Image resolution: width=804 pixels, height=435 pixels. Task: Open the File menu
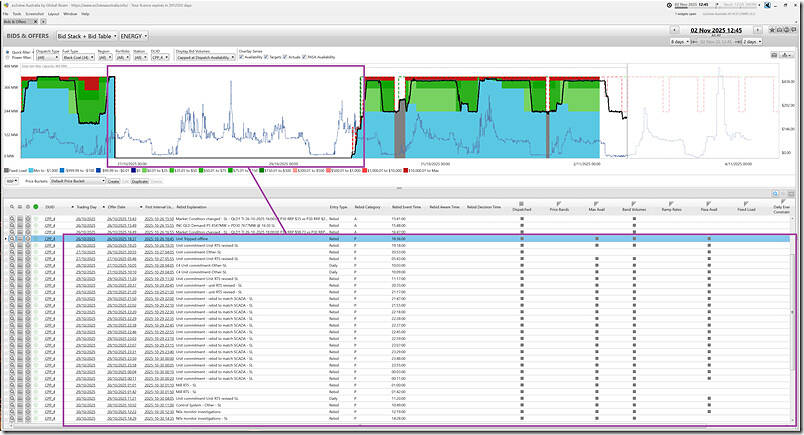[x=6, y=14]
